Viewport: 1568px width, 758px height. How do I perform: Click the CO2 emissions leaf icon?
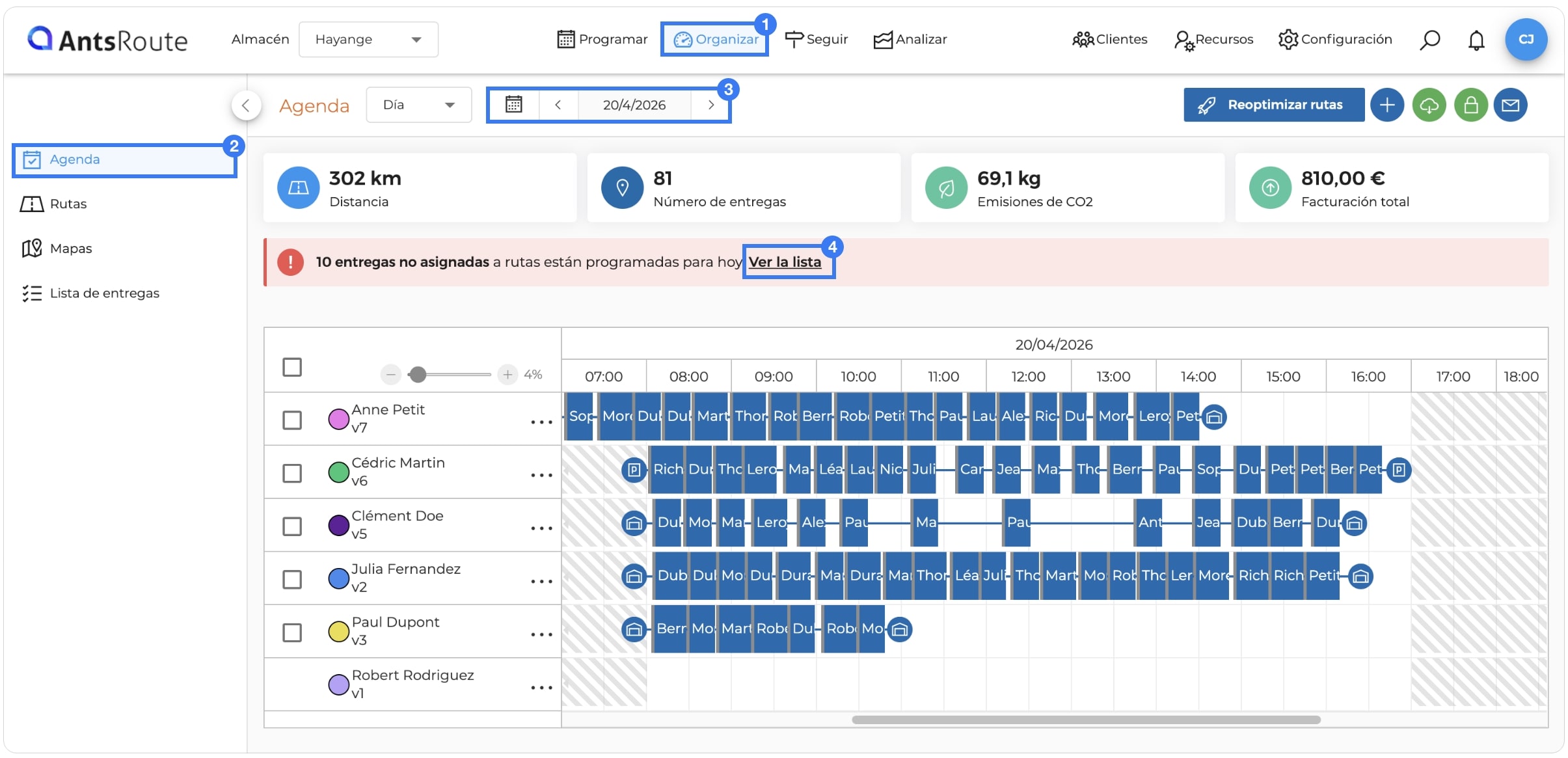tap(946, 188)
